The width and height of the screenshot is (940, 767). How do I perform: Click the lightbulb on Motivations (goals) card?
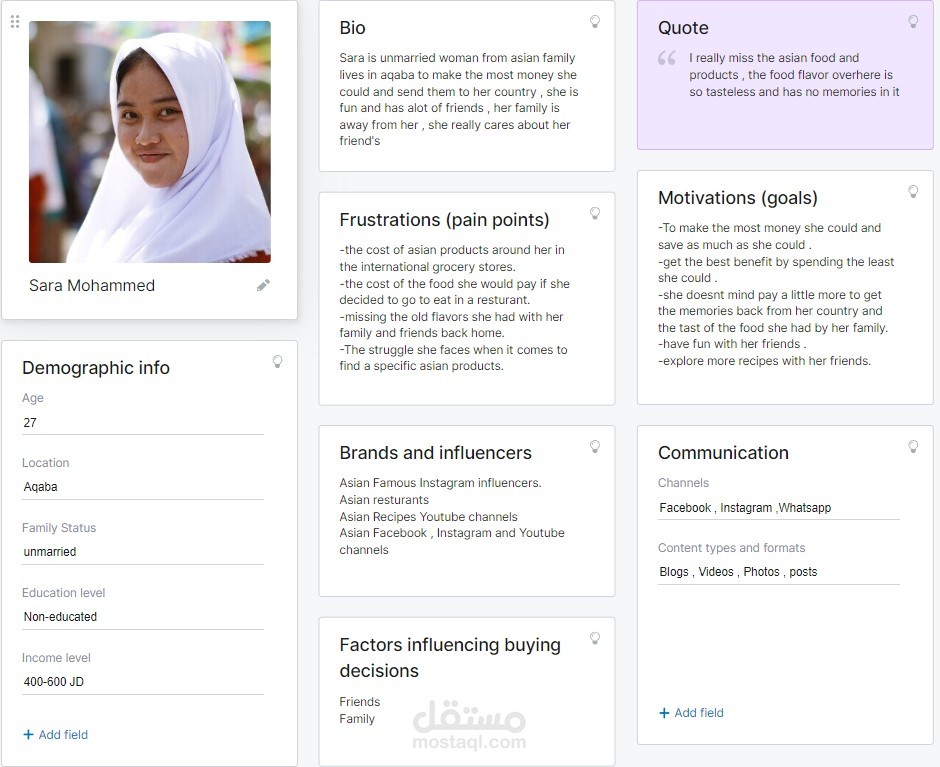(x=913, y=191)
